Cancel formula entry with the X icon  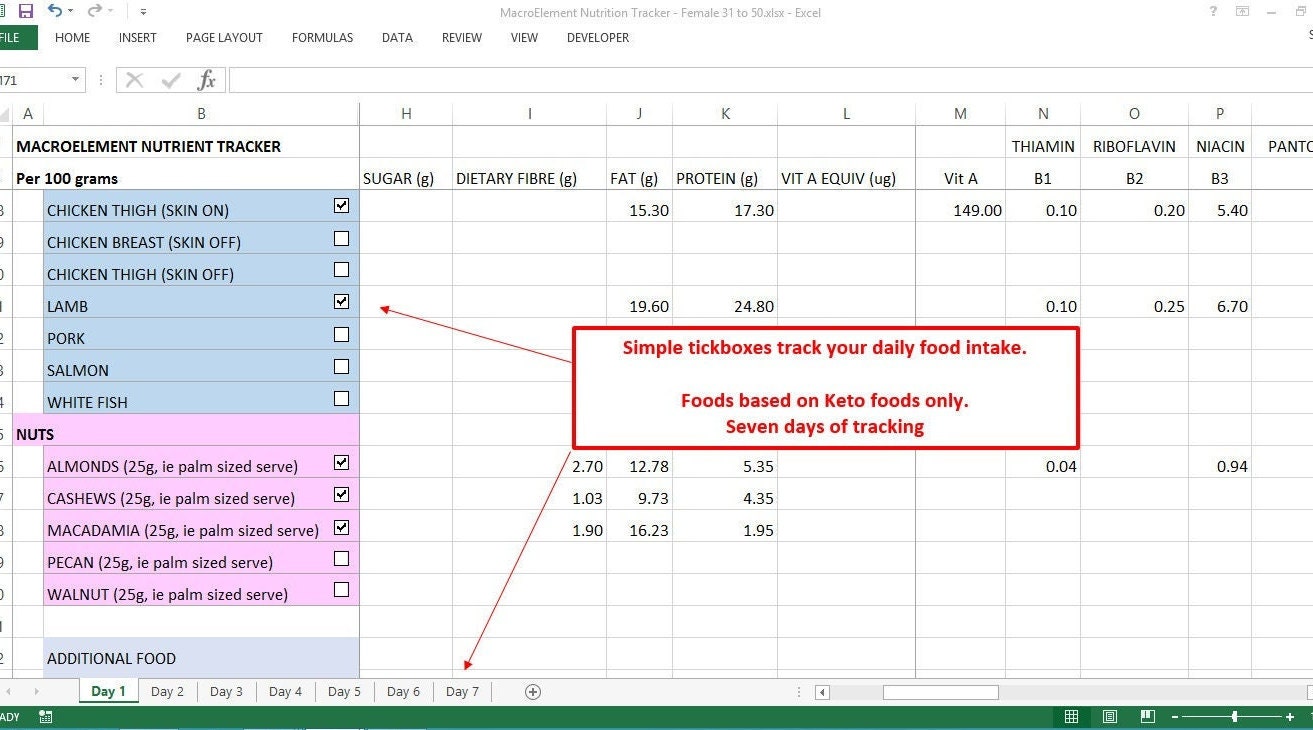[x=135, y=80]
